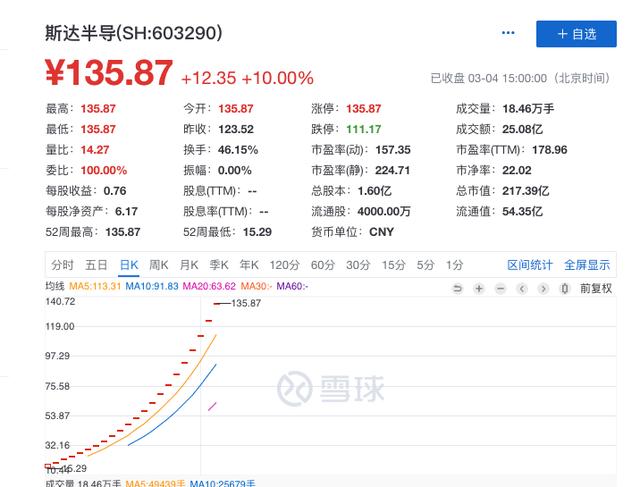Click the 量比 value 14.27
This screenshot has height=487, width=640.
95,150
